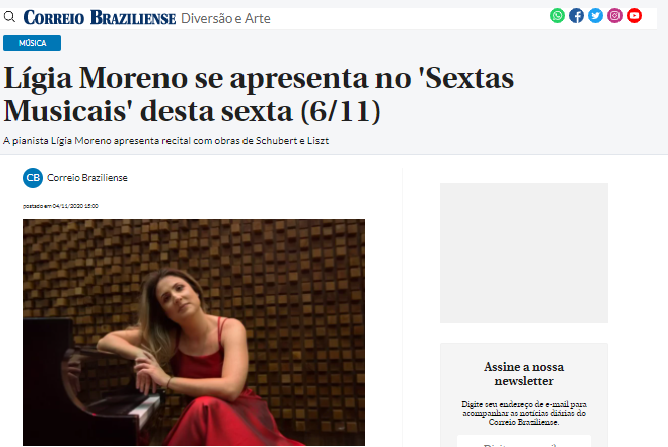Click the posted date timestamp
This screenshot has height=447, width=668.
[60, 206]
